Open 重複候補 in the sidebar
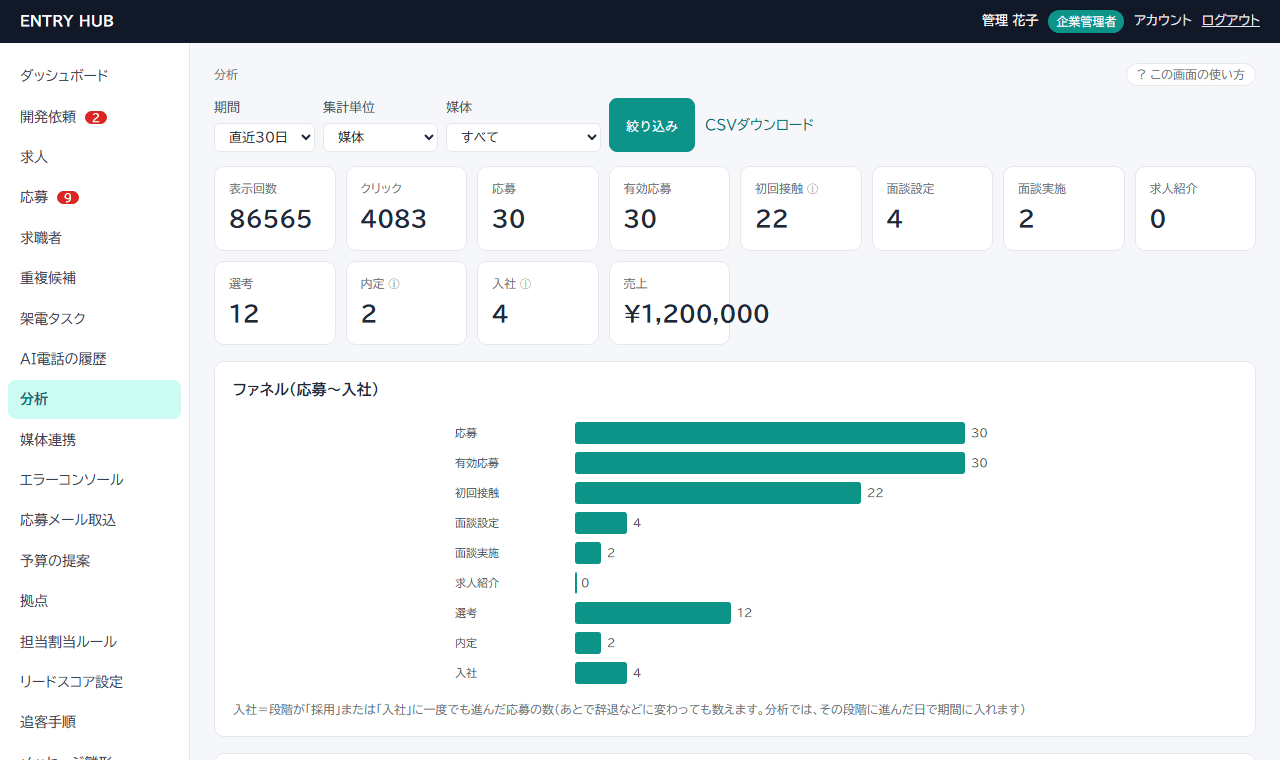1280x760 pixels. pos(94,278)
